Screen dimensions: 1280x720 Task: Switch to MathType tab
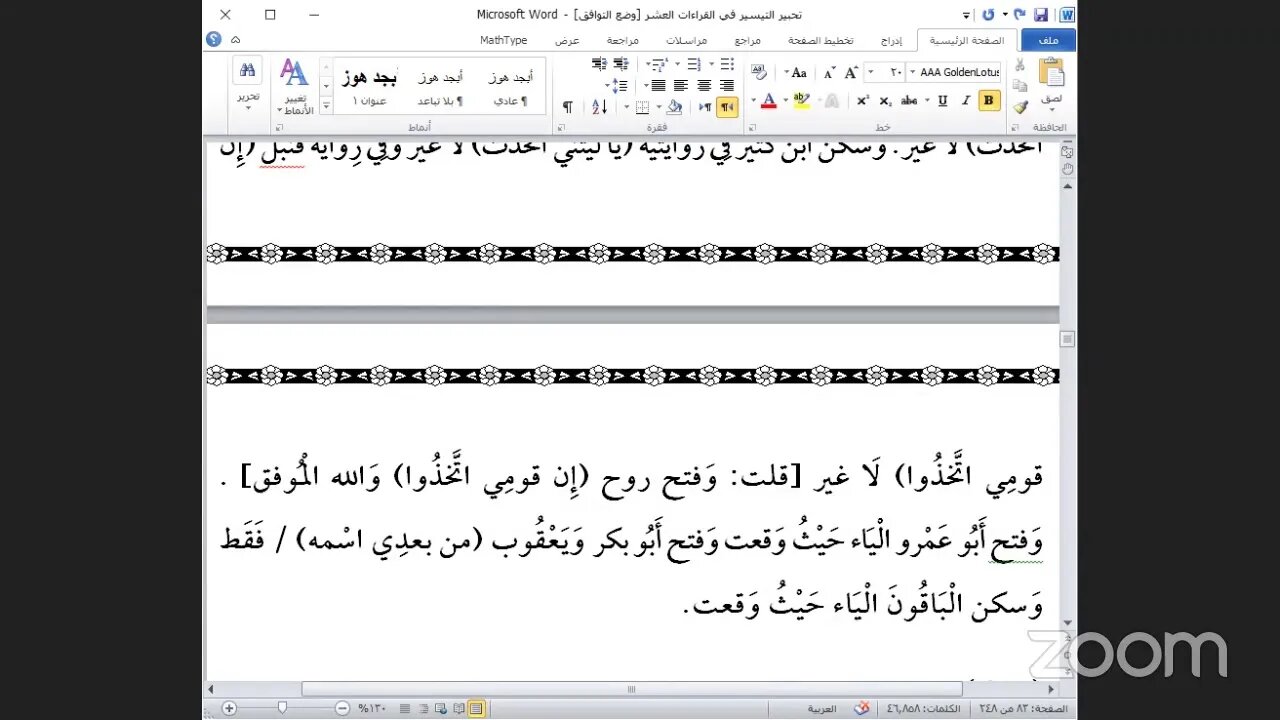(x=503, y=40)
